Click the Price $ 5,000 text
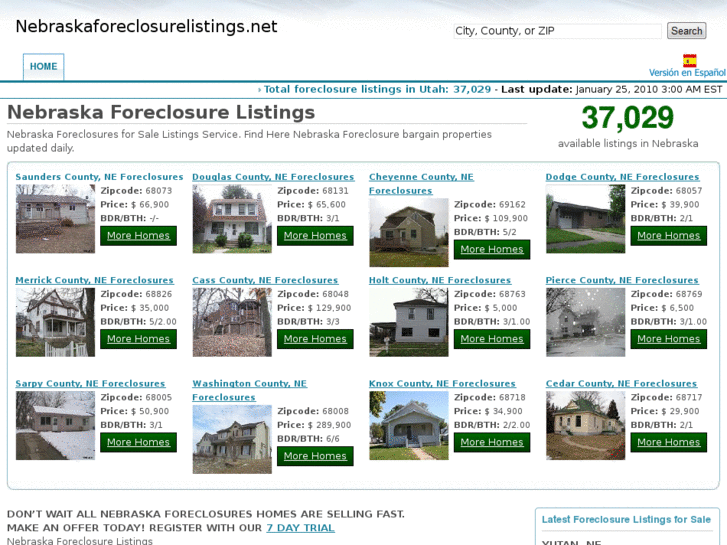This screenshot has height=545, width=727. [x=485, y=308]
